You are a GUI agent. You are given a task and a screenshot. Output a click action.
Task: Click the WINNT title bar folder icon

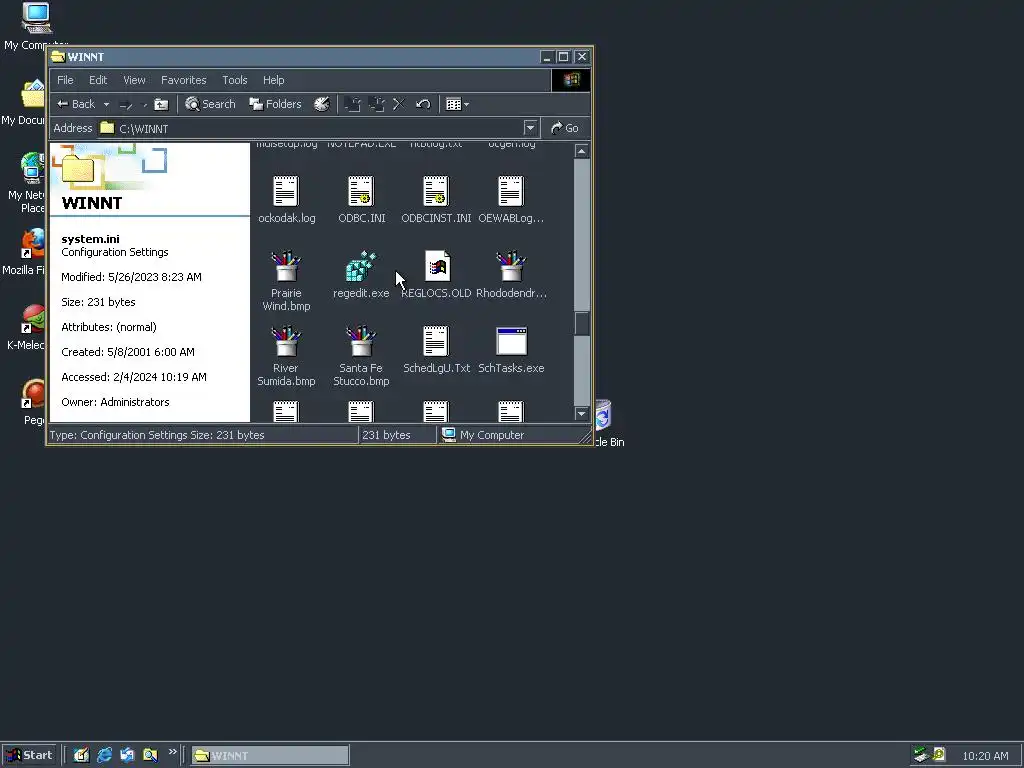(58, 57)
